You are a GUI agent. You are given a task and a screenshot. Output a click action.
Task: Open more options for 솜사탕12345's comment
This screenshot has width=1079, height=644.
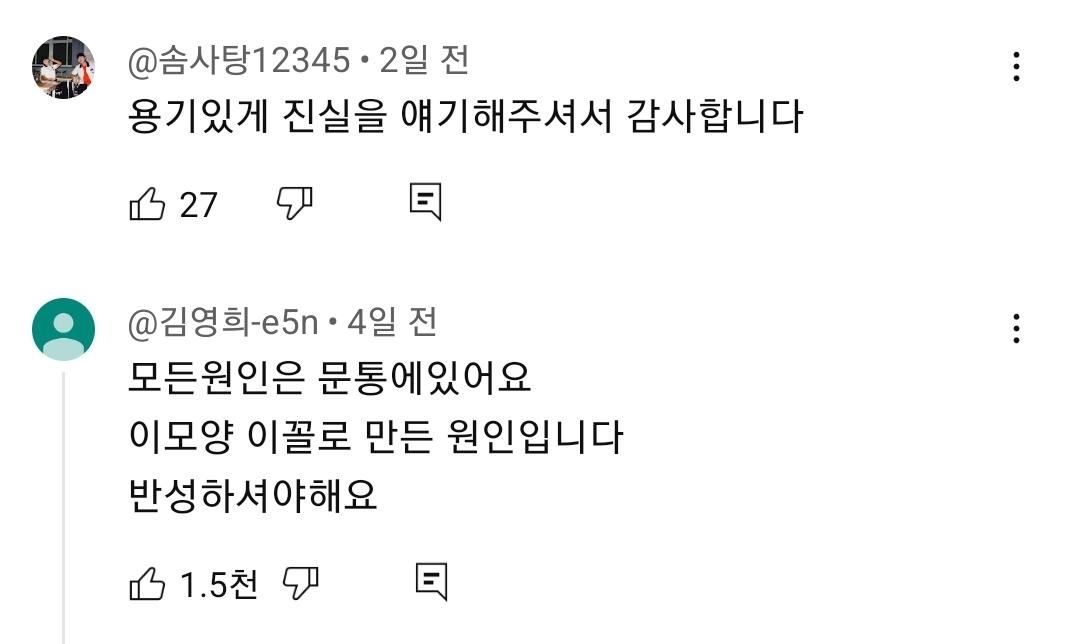(x=1016, y=66)
